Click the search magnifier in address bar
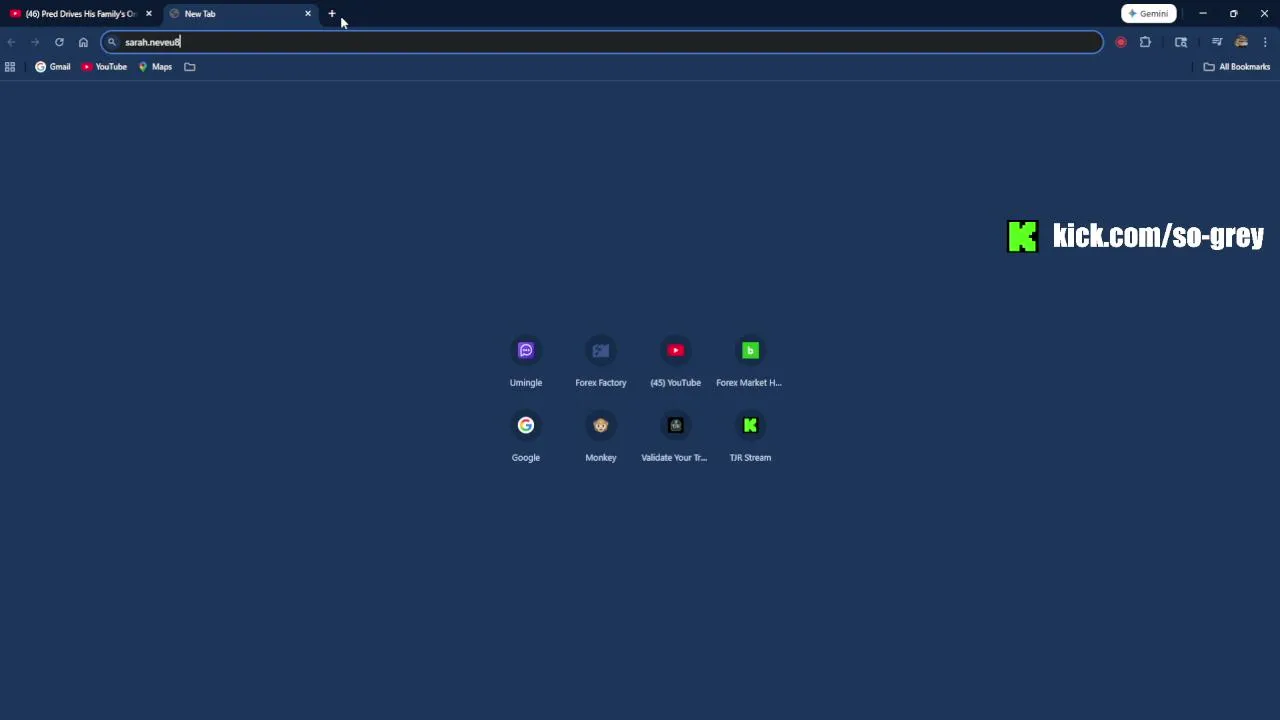The height and width of the screenshot is (720, 1280). (112, 42)
